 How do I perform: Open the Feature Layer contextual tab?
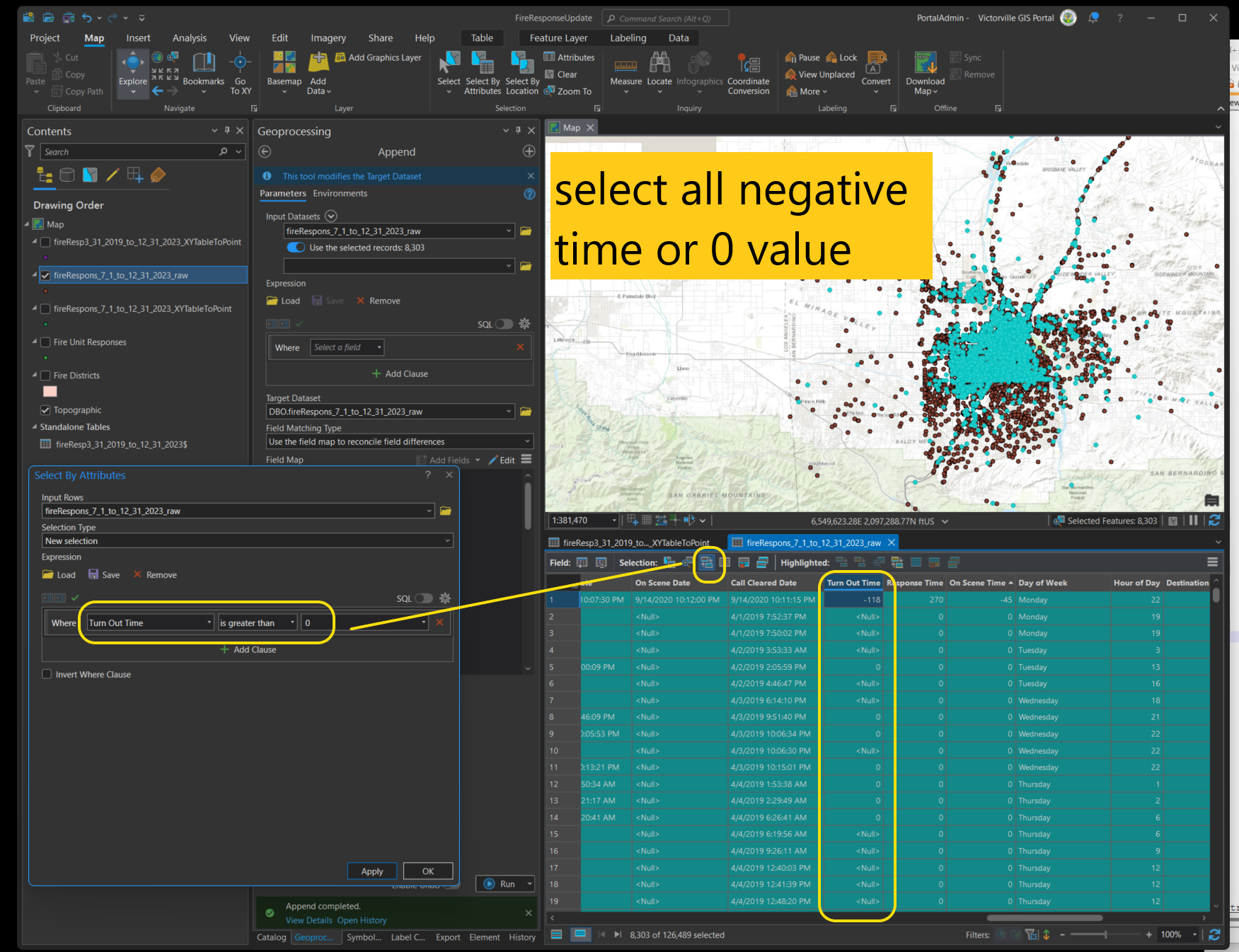(558, 38)
